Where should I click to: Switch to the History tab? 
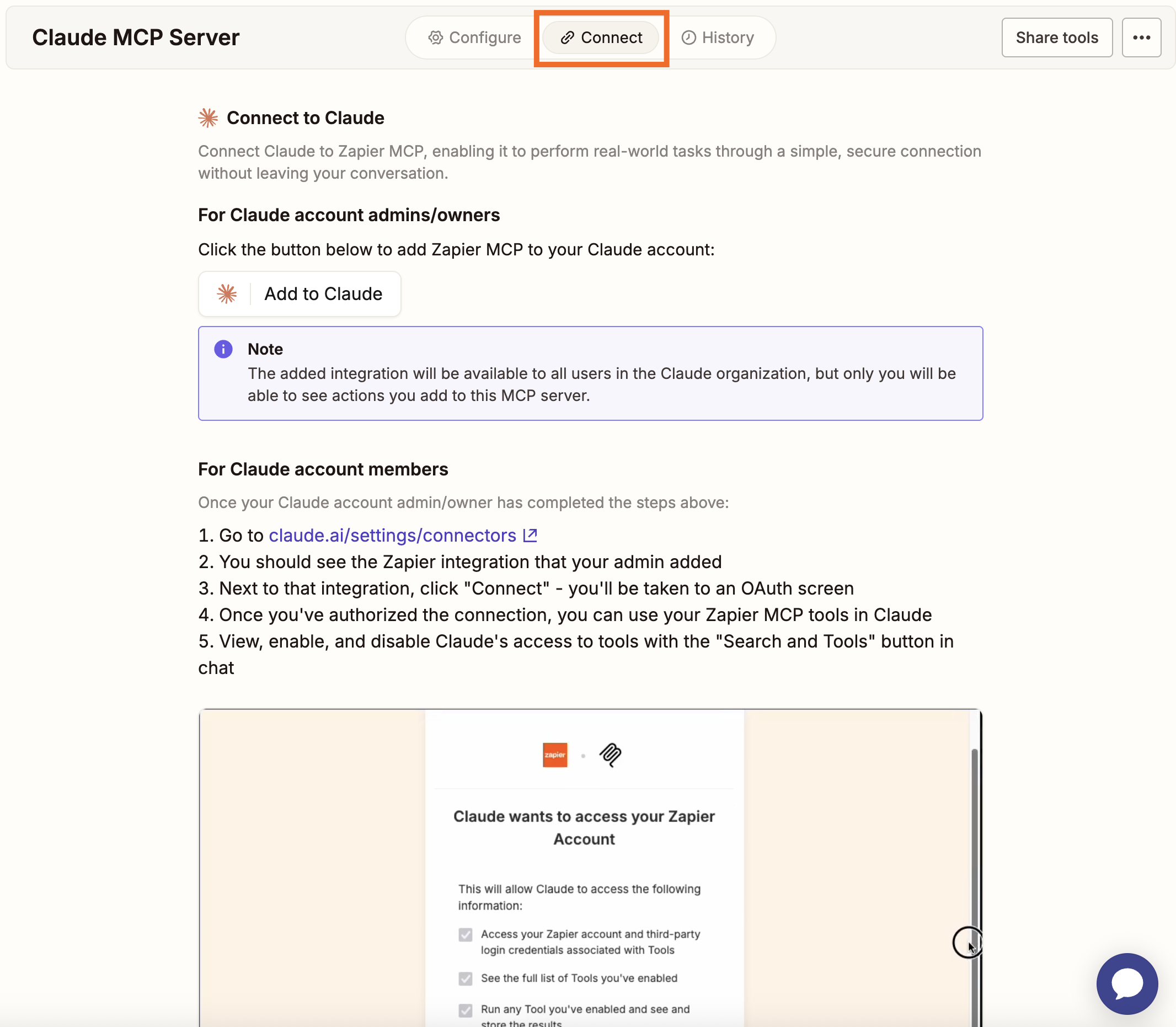718,36
